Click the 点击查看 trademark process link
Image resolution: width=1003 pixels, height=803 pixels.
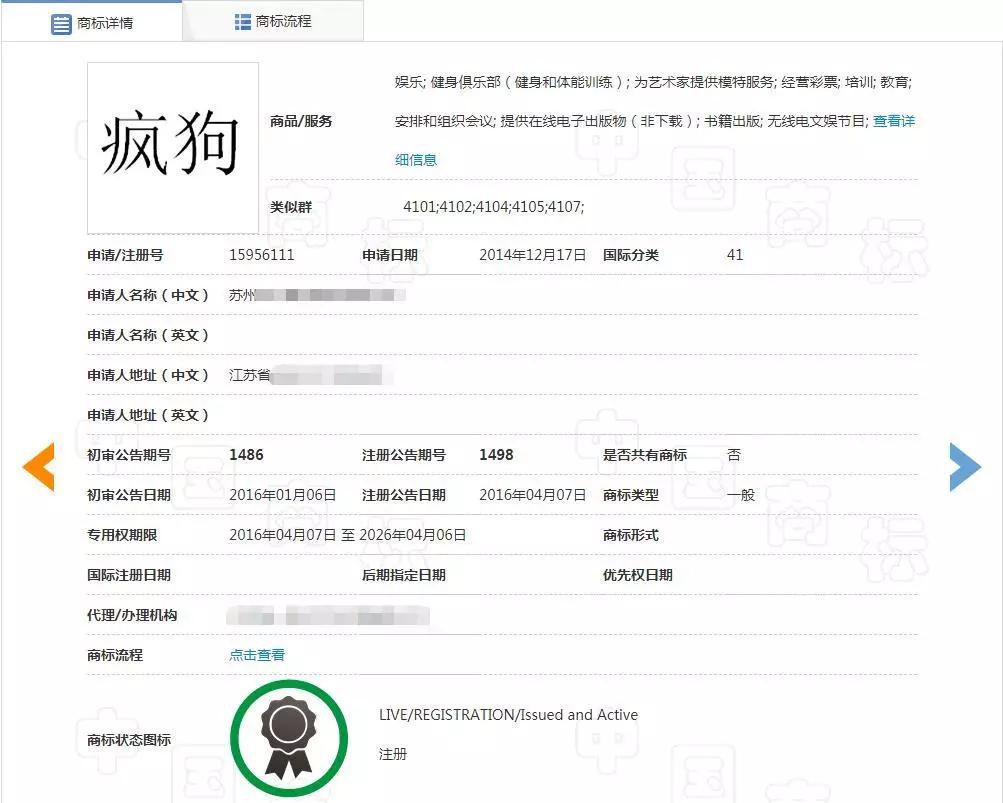coord(257,655)
